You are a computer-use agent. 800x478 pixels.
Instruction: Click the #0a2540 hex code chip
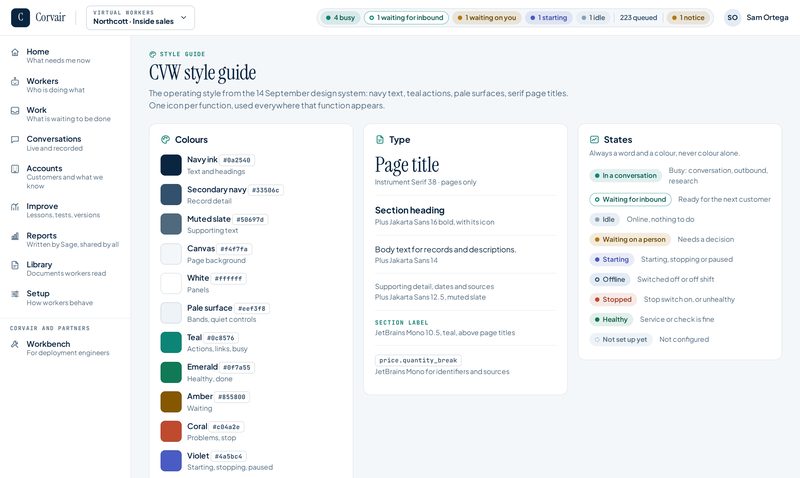pos(237,160)
